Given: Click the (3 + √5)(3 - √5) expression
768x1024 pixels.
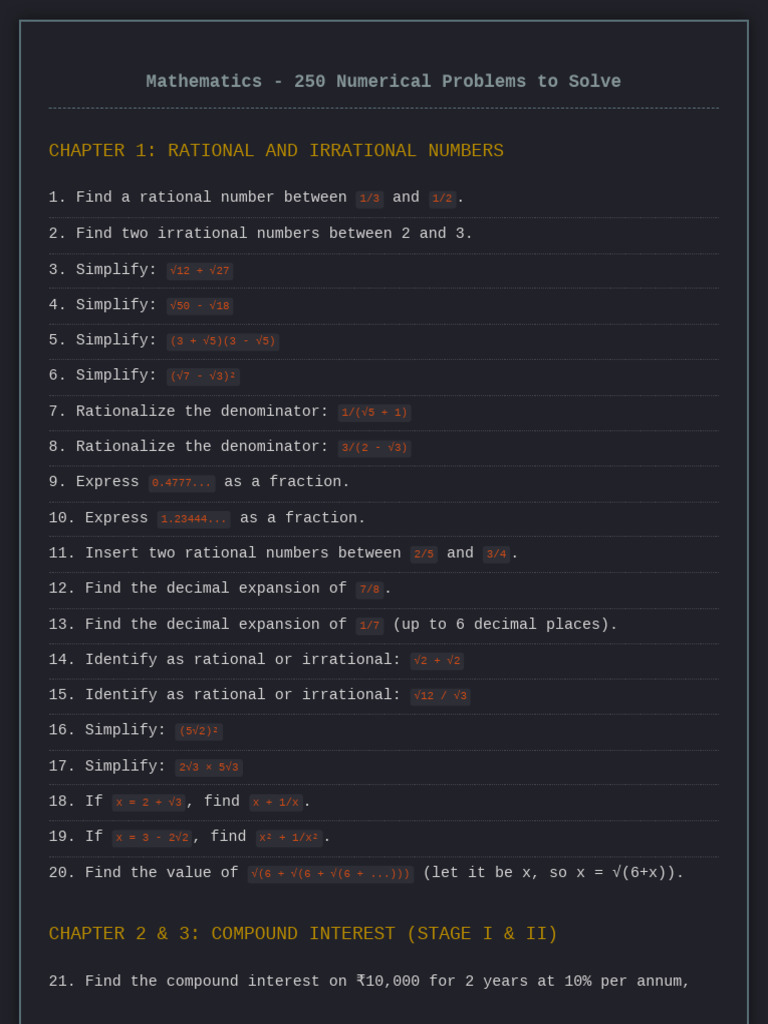Looking at the screenshot, I should click(x=222, y=341).
